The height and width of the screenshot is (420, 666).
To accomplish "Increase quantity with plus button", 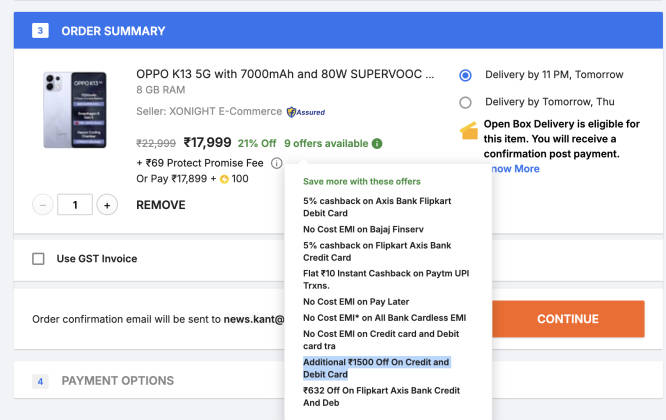I will pos(107,205).
